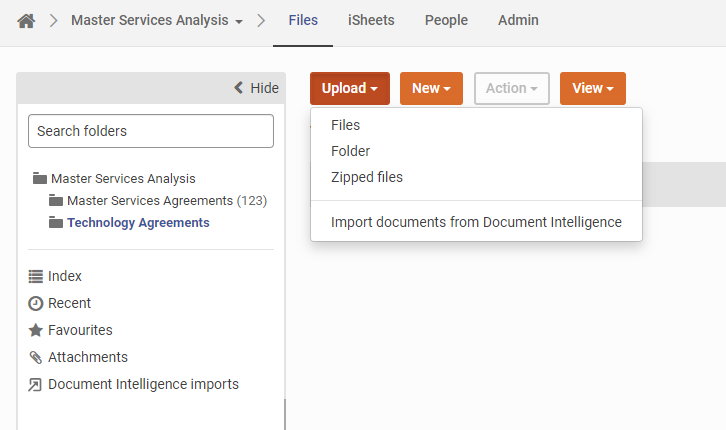The height and width of the screenshot is (430, 726).
Task: Open the Upload dropdown button
Action: coord(349,88)
